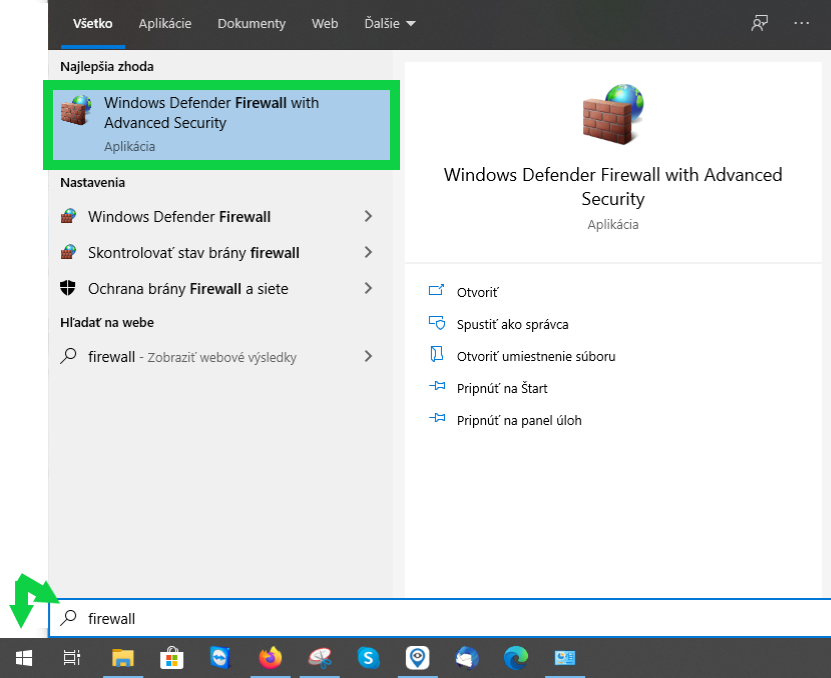Choose Pripnúť na Štart

coord(502,389)
